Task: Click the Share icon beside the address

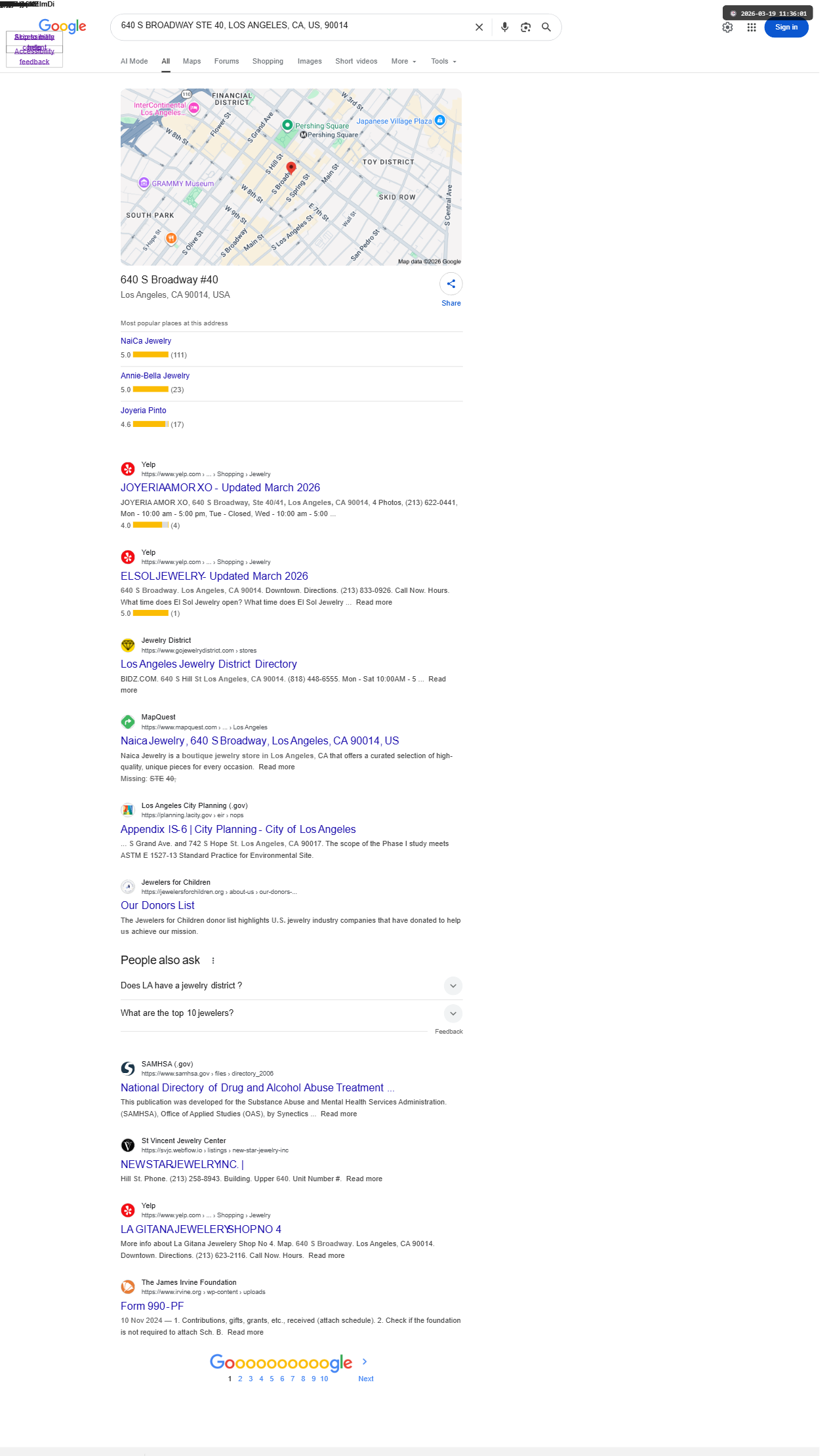Action: pyautogui.click(x=451, y=284)
